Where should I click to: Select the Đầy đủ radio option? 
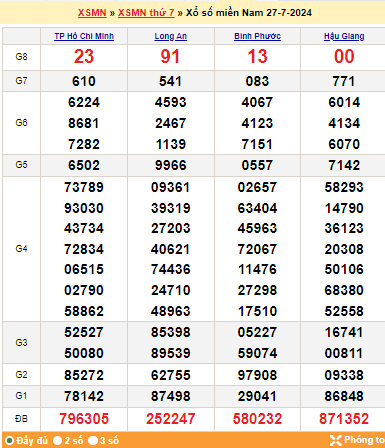(9, 440)
